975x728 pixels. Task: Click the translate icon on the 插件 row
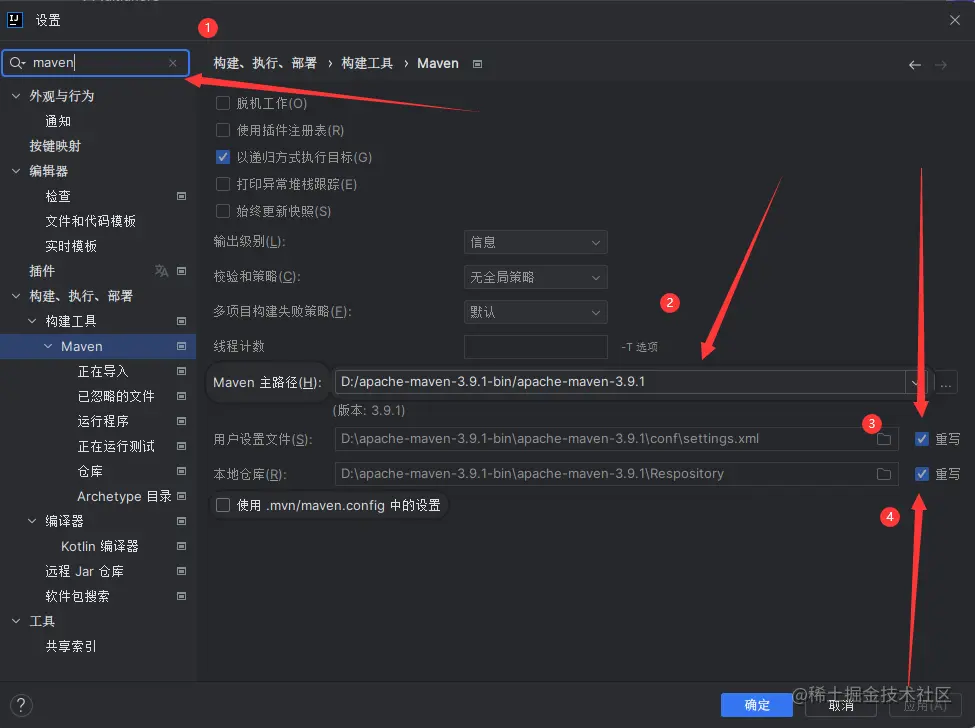click(x=161, y=270)
